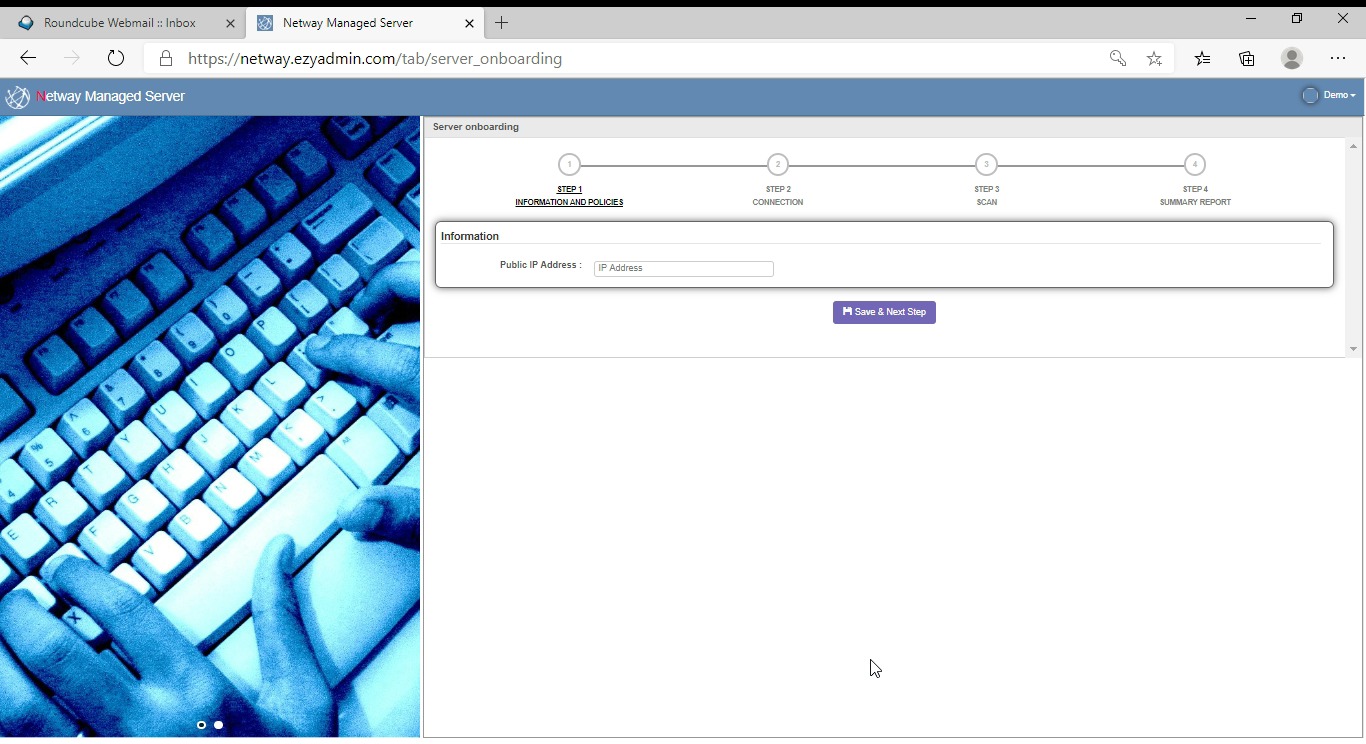Image resolution: width=1366 pixels, height=744 pixels.
Task: Click the browser refresh icon
Action: tap(116, 59)
